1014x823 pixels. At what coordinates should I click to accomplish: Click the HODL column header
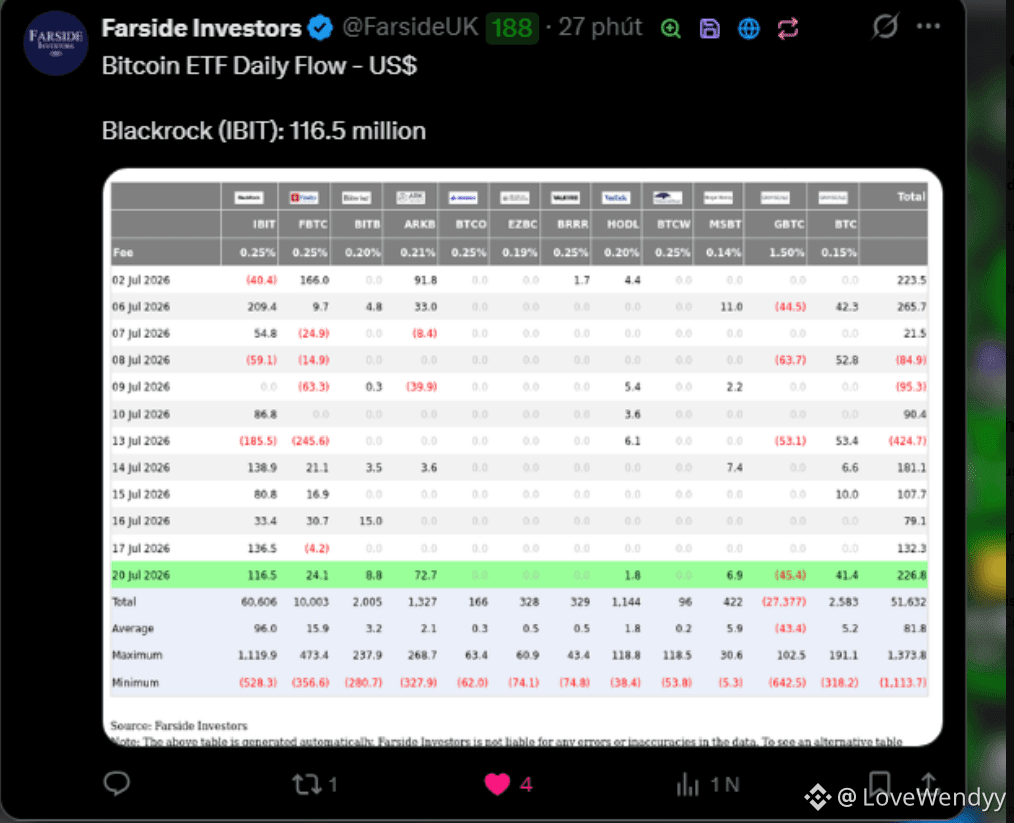(x=623, y=224)
